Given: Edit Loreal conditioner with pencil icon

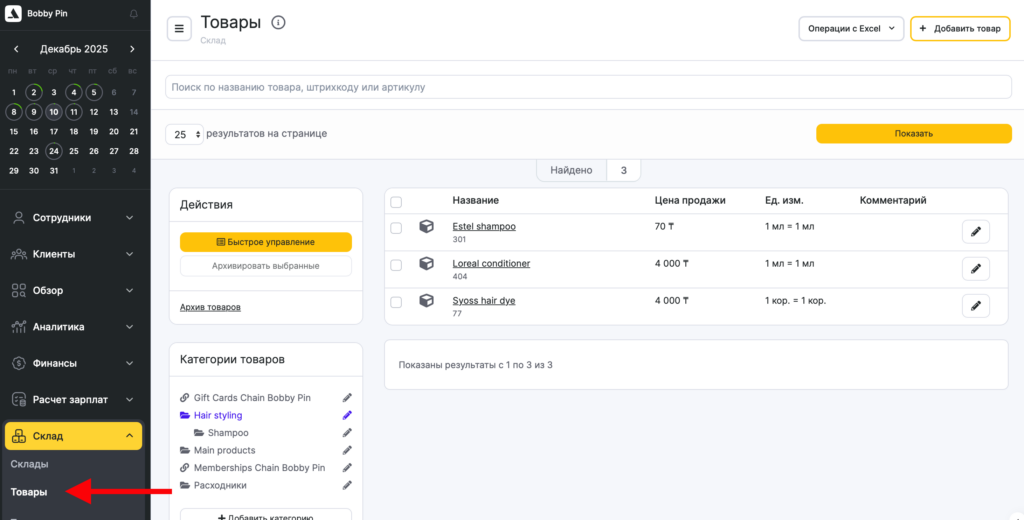Looking at the screenshot, I should tap(975, 269).
